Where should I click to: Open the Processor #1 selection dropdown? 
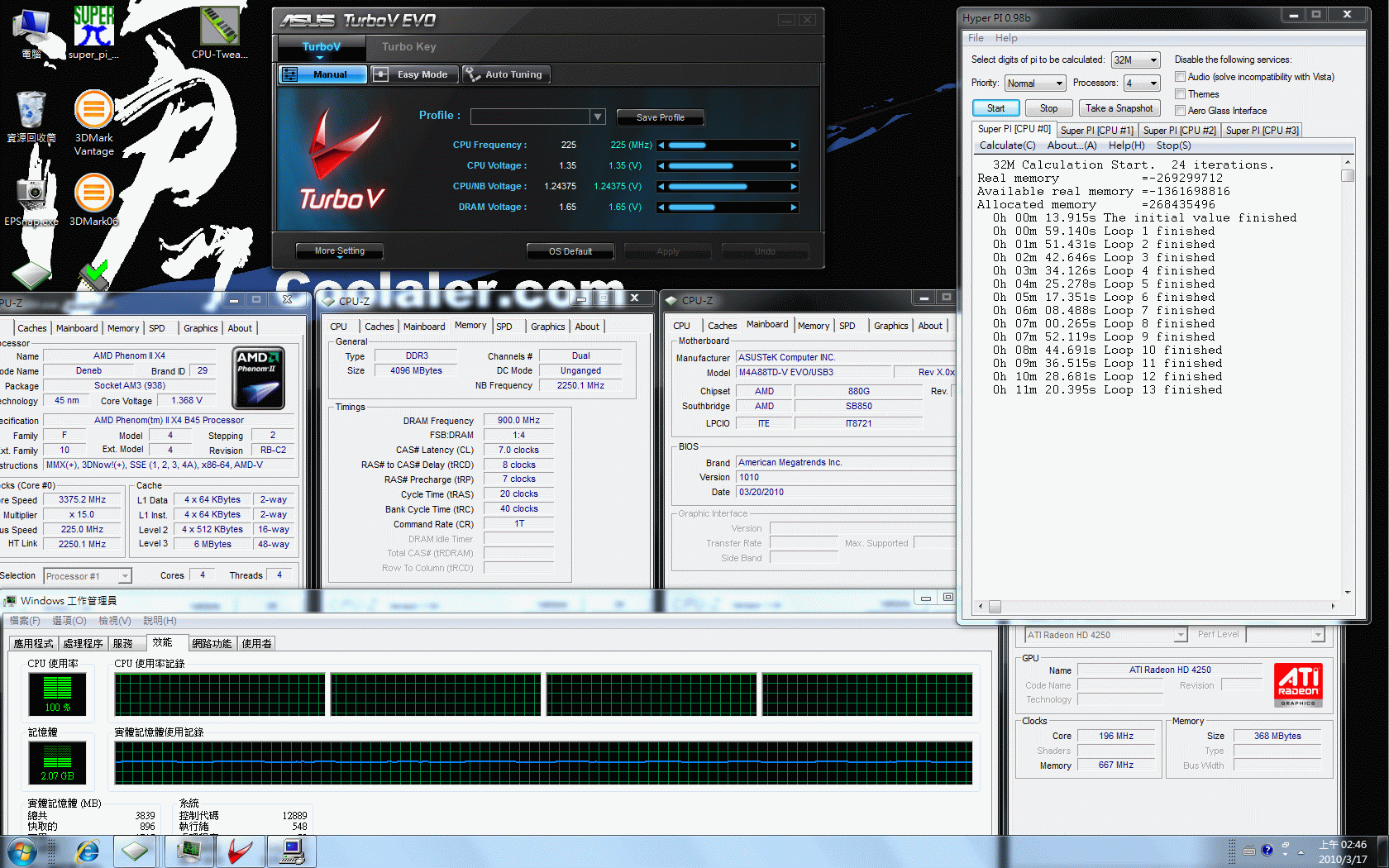[88, 576]
